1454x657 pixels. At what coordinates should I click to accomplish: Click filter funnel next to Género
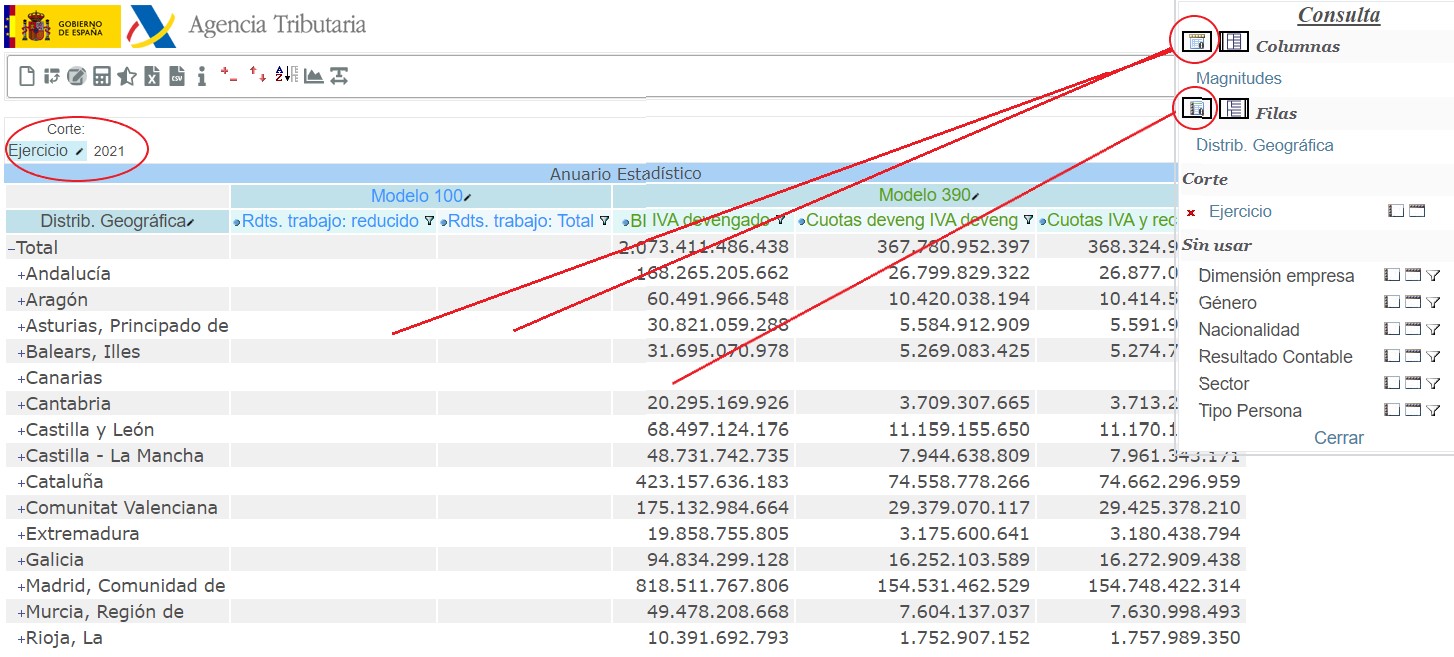1432,303
